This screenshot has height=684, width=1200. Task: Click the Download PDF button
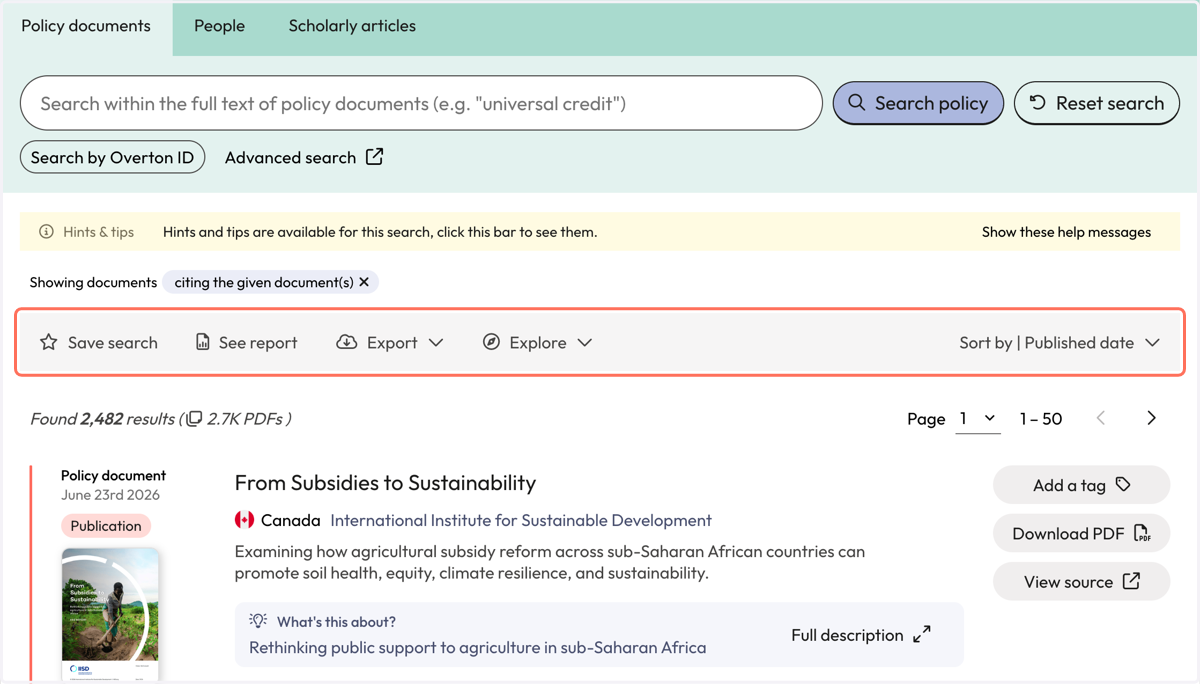(x=1081, y=533)
